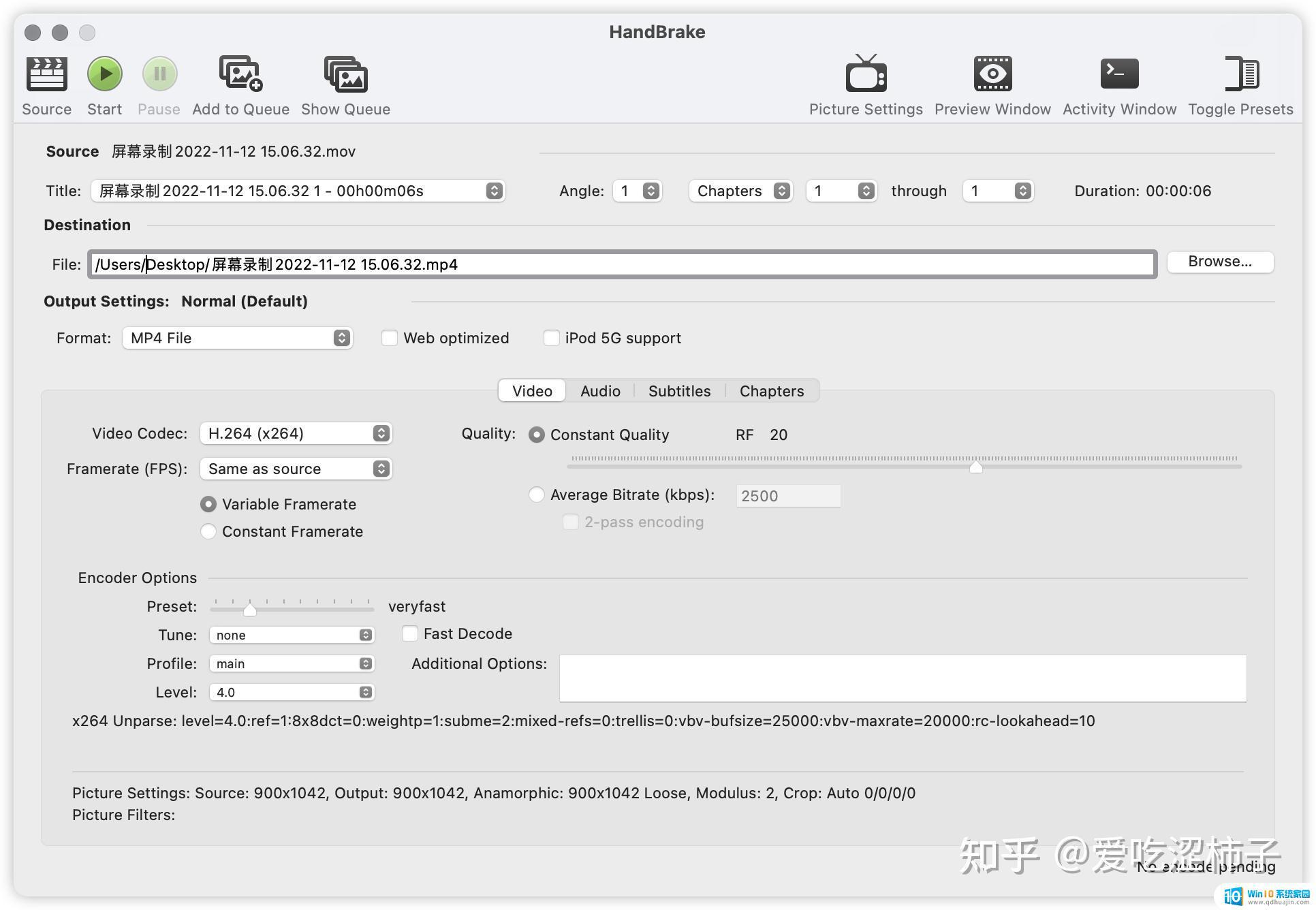Open the Tune none dropdown

click(x=292, y=635)
